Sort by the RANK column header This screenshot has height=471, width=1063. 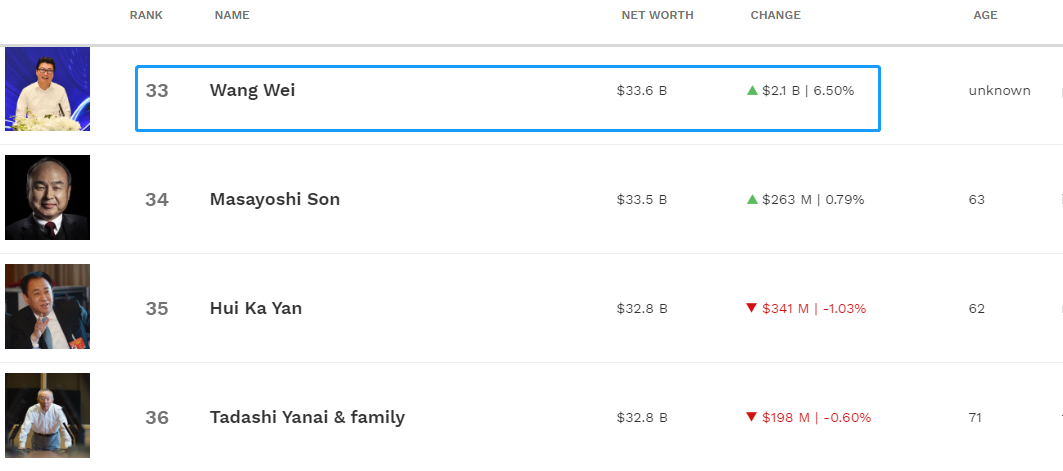pyautogui.click(x=146, y=15)
